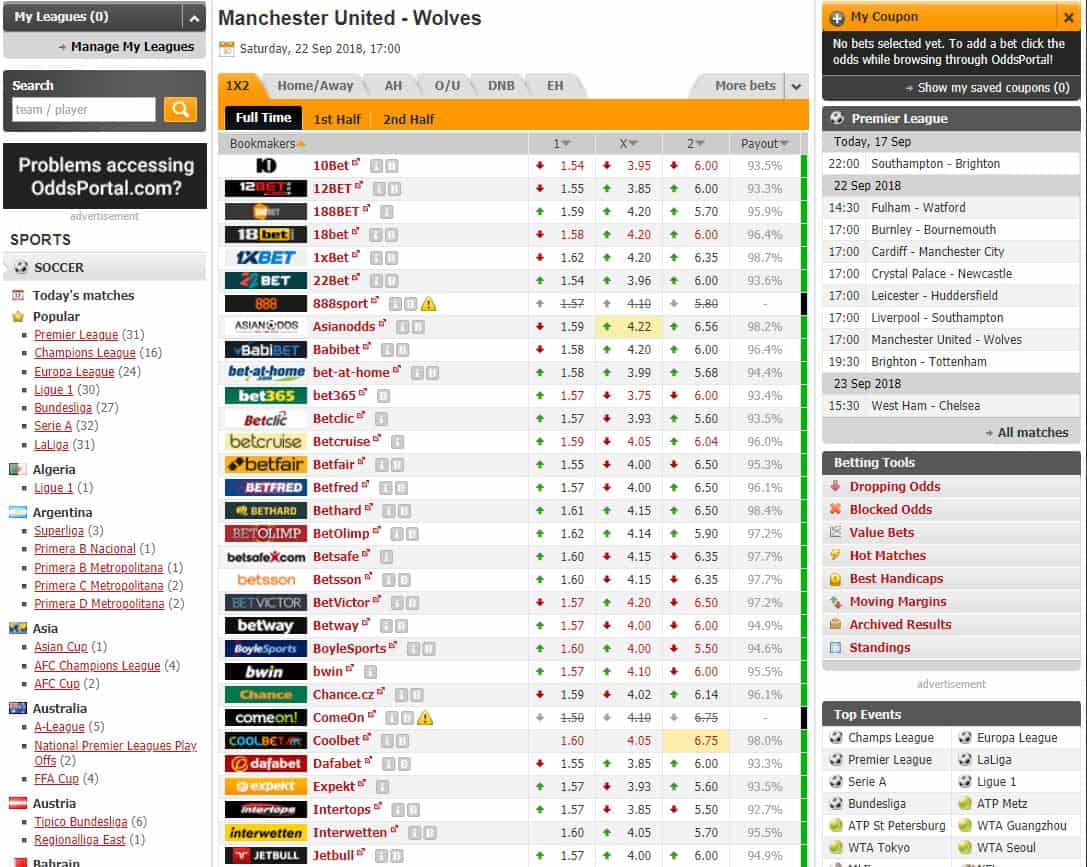Sort by Bookmakers column
1087x867 pixels.
[x=267, y=143]
